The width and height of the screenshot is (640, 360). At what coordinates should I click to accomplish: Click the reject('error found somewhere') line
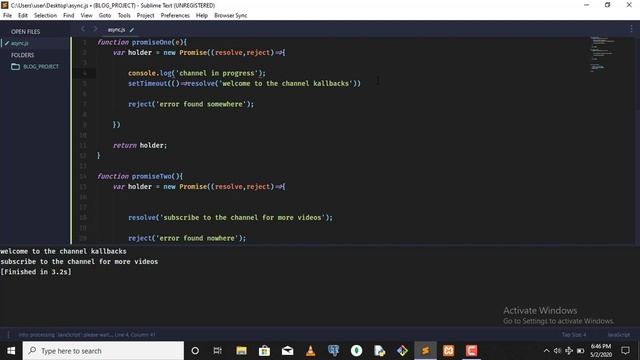click(x=191, y=104)
